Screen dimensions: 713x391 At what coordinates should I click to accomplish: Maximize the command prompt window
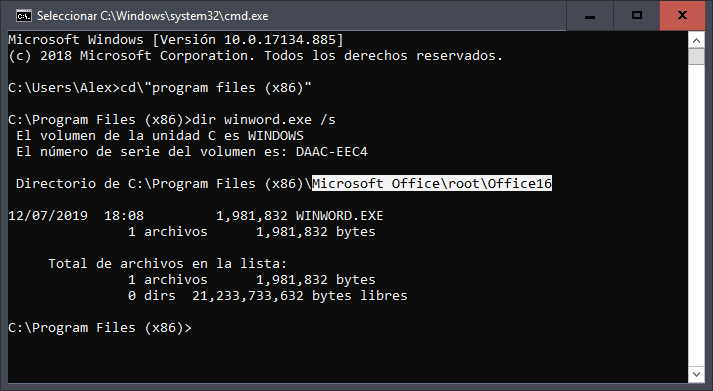(x=637, y=16)
